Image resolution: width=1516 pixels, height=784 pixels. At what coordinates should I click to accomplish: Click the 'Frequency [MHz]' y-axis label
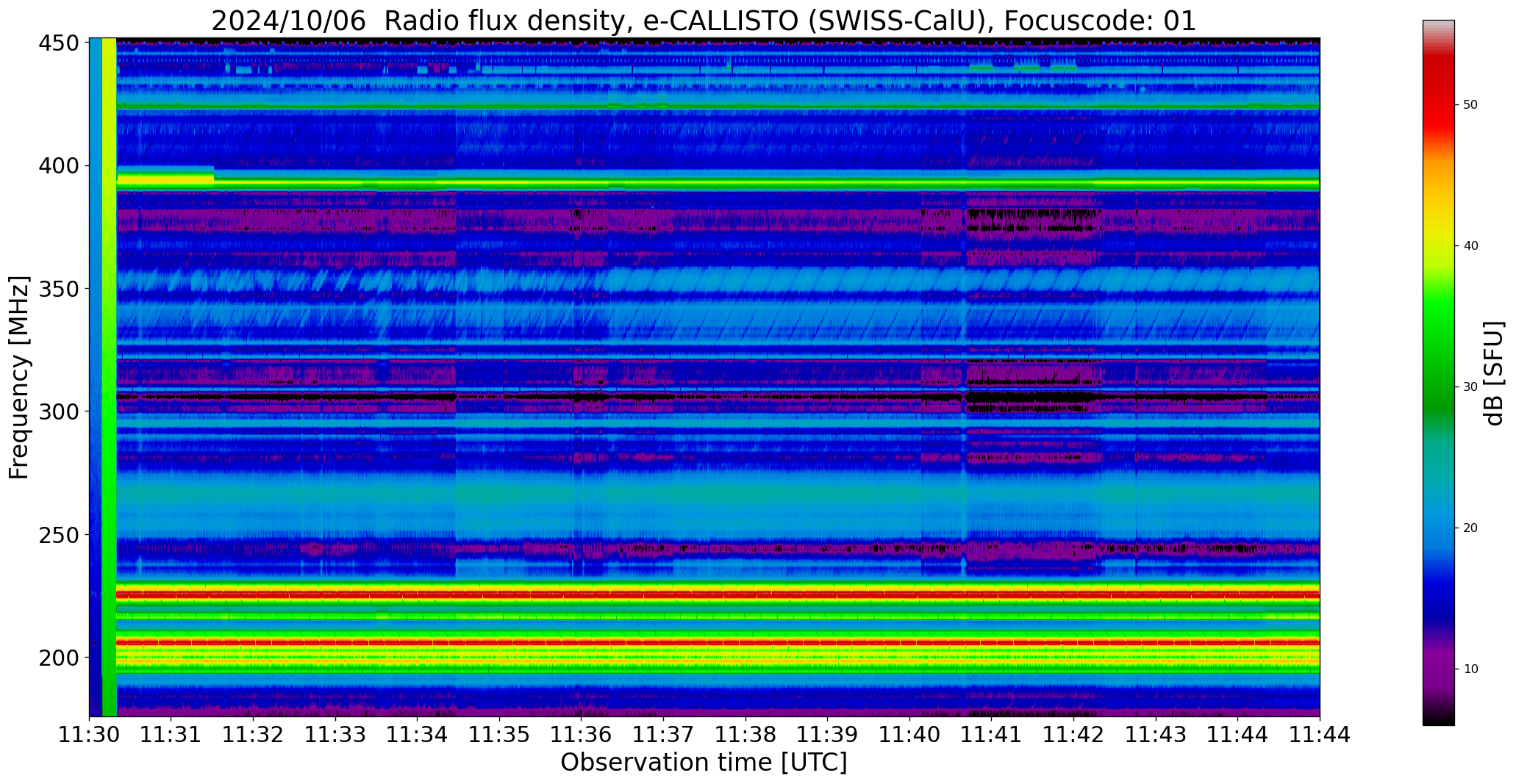(19, 378)
